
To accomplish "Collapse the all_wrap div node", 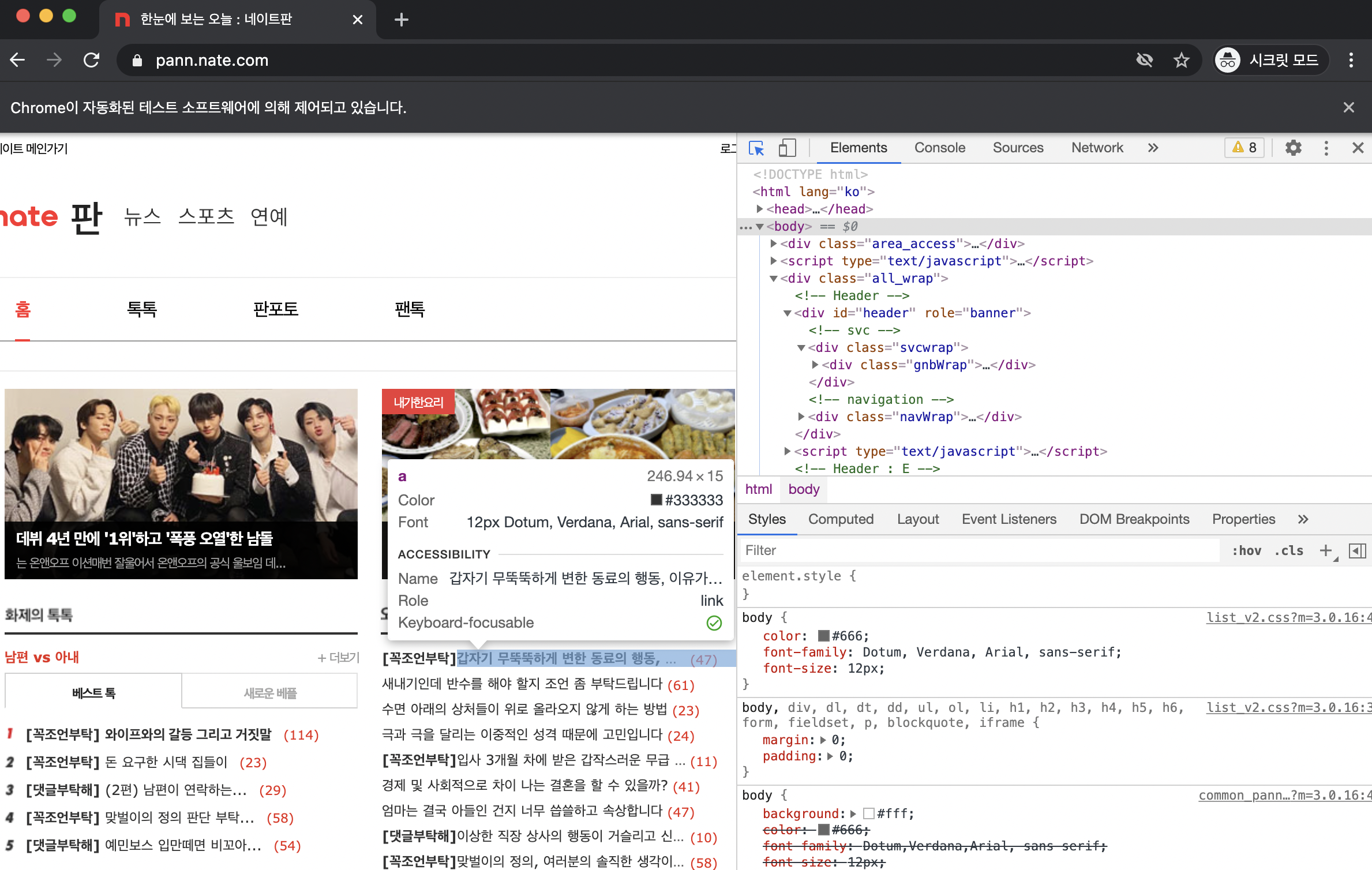I will click(x=774, y=278).
